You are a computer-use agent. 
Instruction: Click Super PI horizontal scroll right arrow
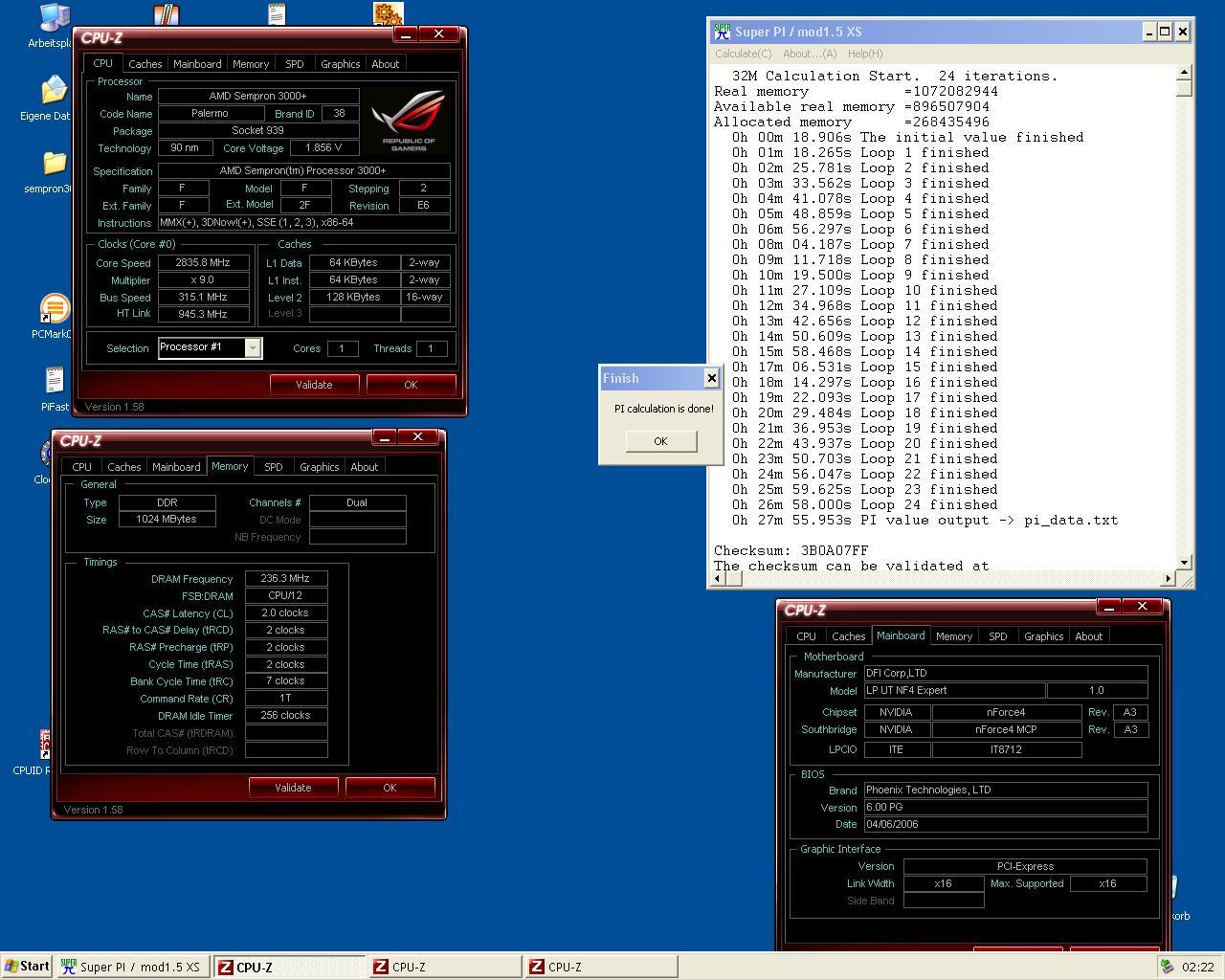pos(1168,578)
